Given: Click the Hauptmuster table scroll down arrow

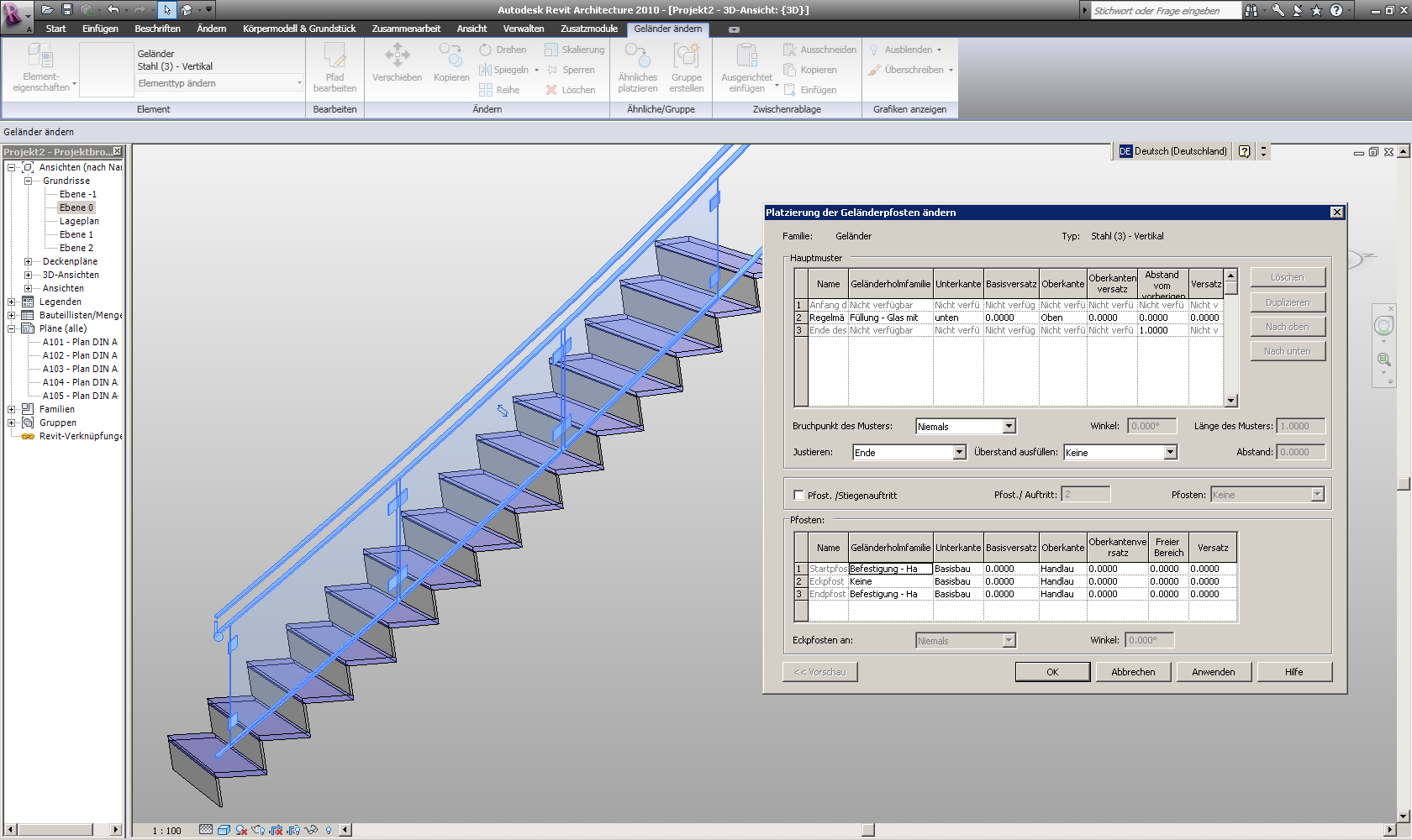Looking at the screenshot, I should coord(1230,401).
